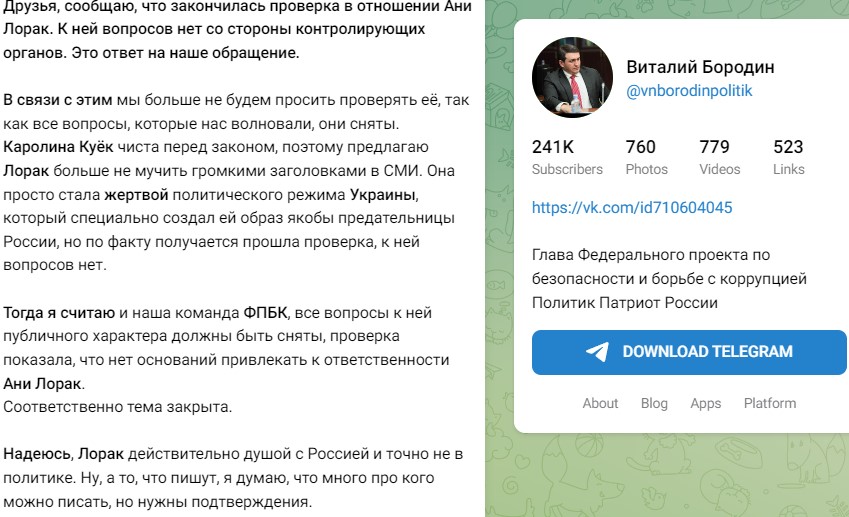Open the channel's round profile photo
Screen dimensions: 849x517
572,77
